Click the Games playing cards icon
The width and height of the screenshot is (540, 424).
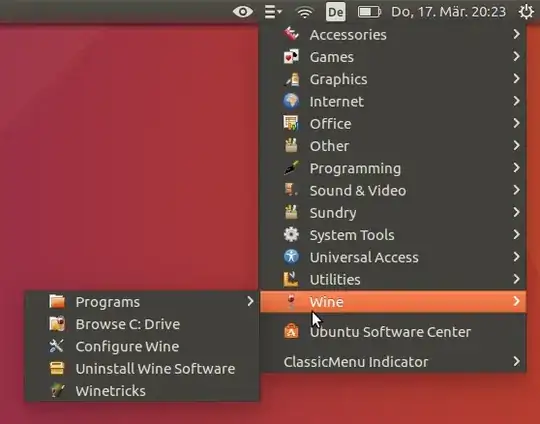[x=291, y=56]
